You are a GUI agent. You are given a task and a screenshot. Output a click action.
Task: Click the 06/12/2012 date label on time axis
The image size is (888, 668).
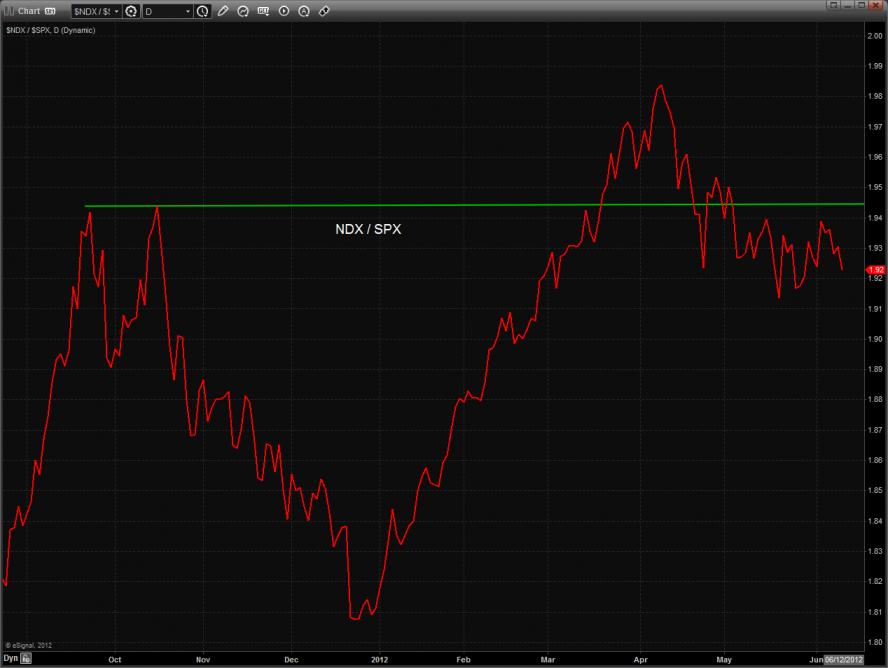843,659
